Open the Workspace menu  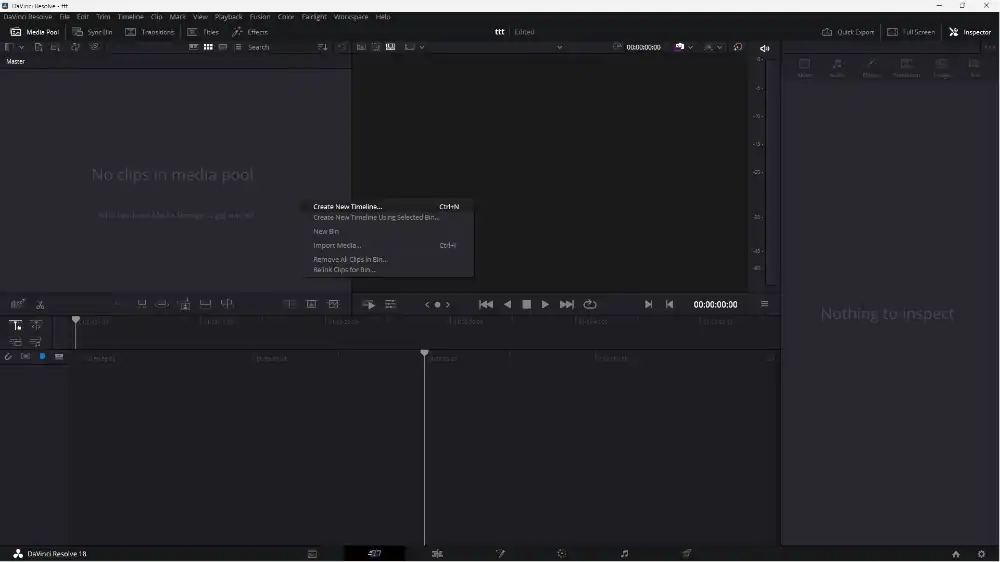[x=351, y=17]
